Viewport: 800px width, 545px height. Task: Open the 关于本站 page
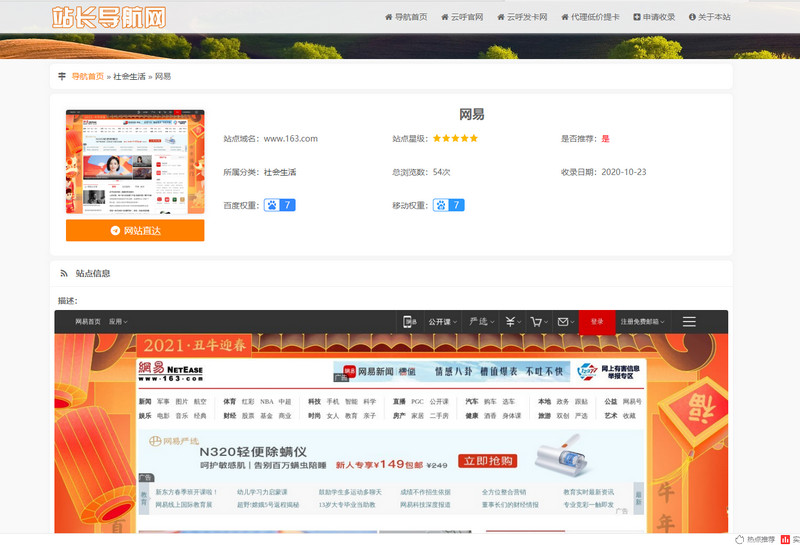tap(710, 17)
